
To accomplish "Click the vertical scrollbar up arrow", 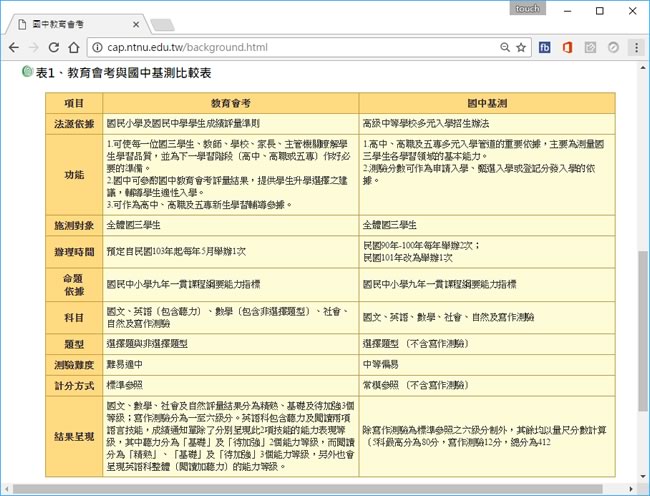I will [643, 67].
